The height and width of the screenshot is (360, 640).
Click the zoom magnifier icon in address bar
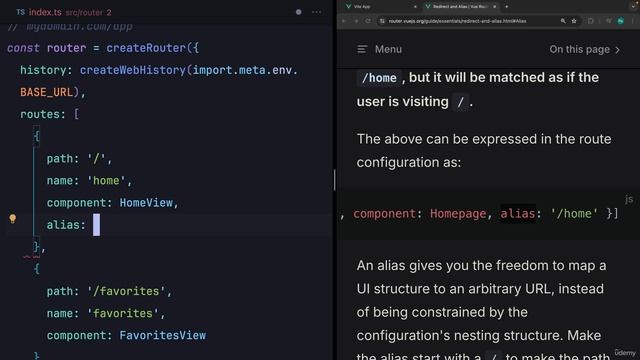coord(563,21)
